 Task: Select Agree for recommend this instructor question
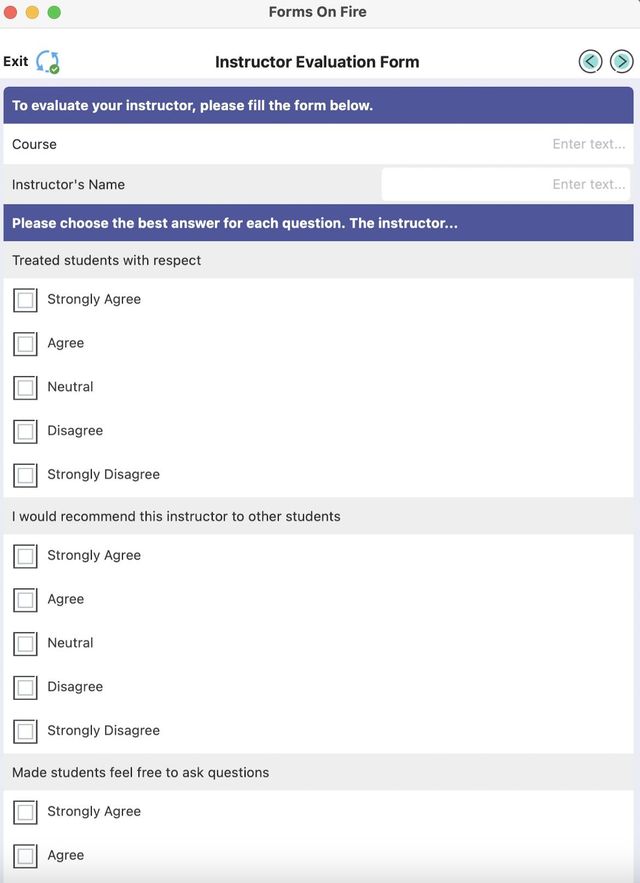pos(25,599)
